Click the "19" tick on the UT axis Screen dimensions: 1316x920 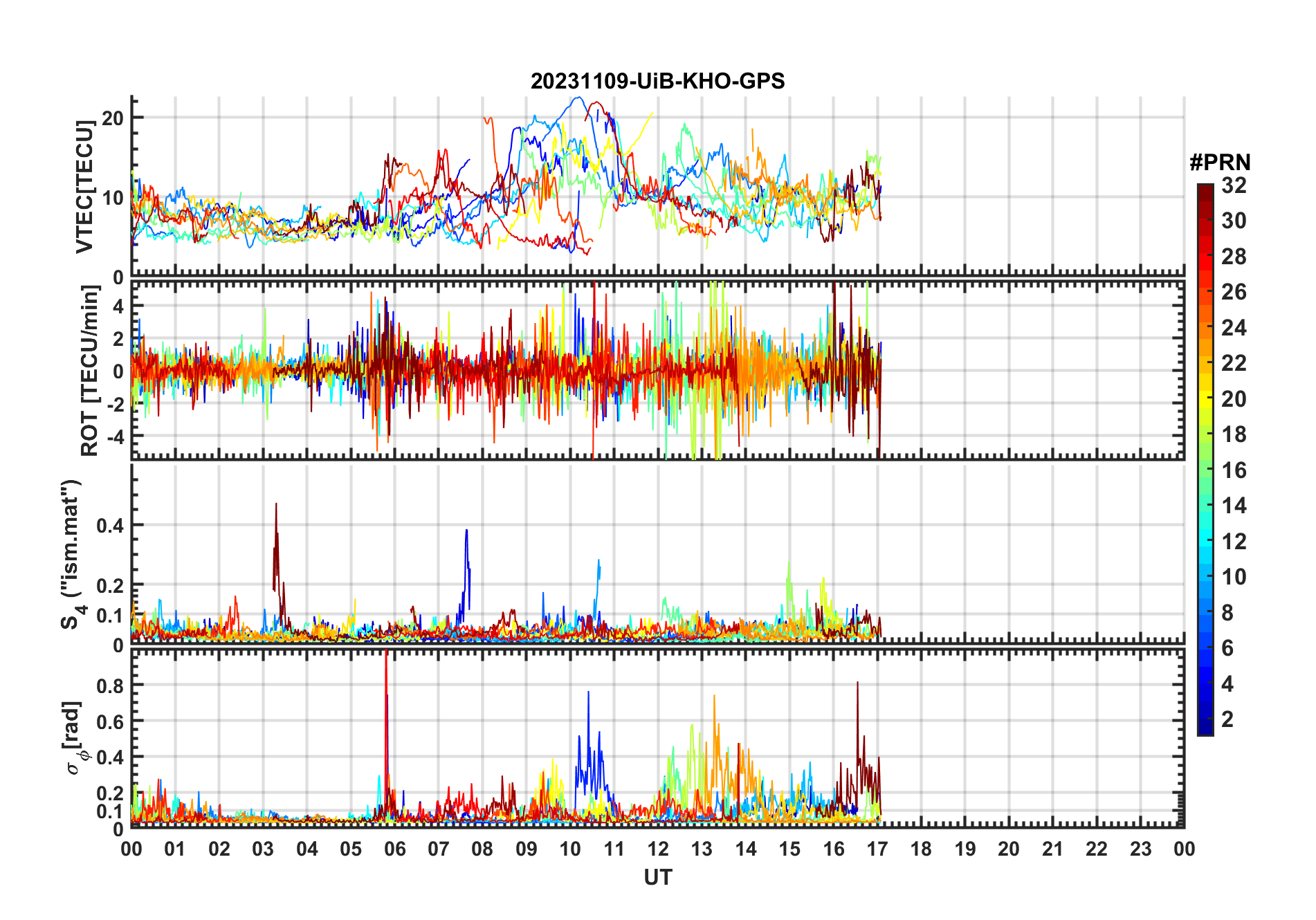tap(965, 849)
